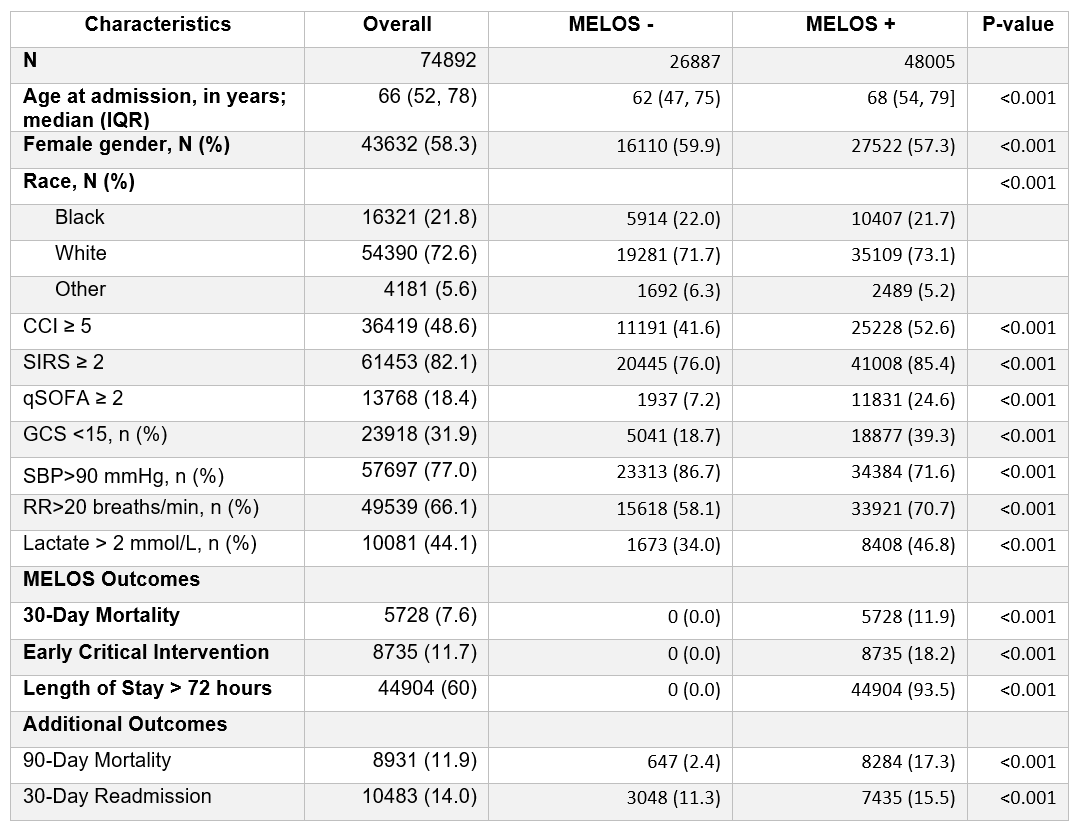
Task: Select the MELOS Outcomes section heading
Action: [x=112, y=580]
